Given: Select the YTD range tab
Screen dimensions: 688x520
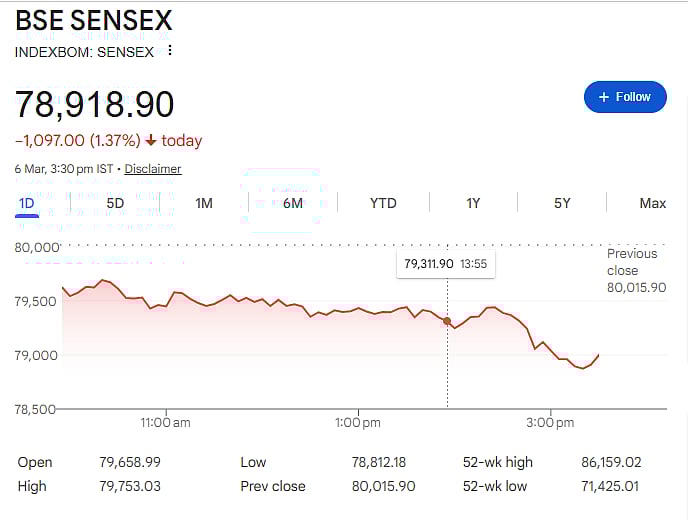Looking at the screenshot, I should pyautogui.click(x=383, y=203).
